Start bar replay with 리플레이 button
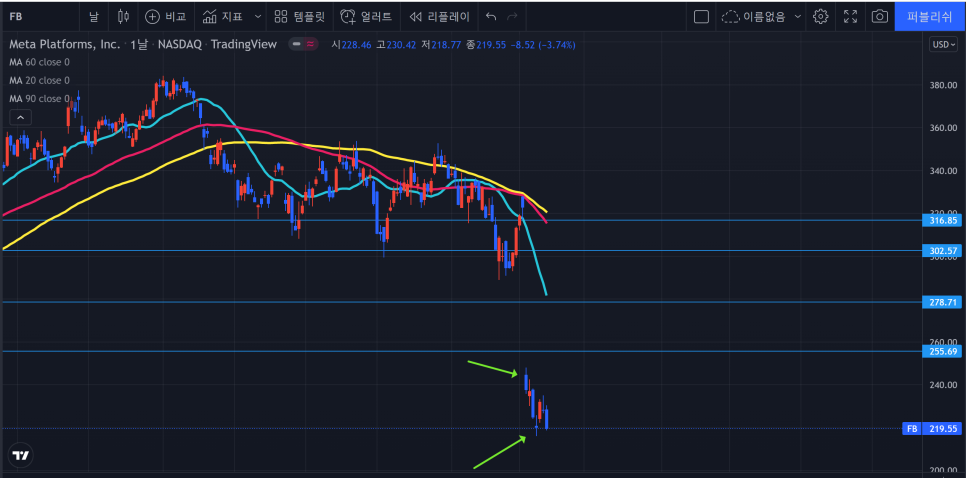 [439, 17]
